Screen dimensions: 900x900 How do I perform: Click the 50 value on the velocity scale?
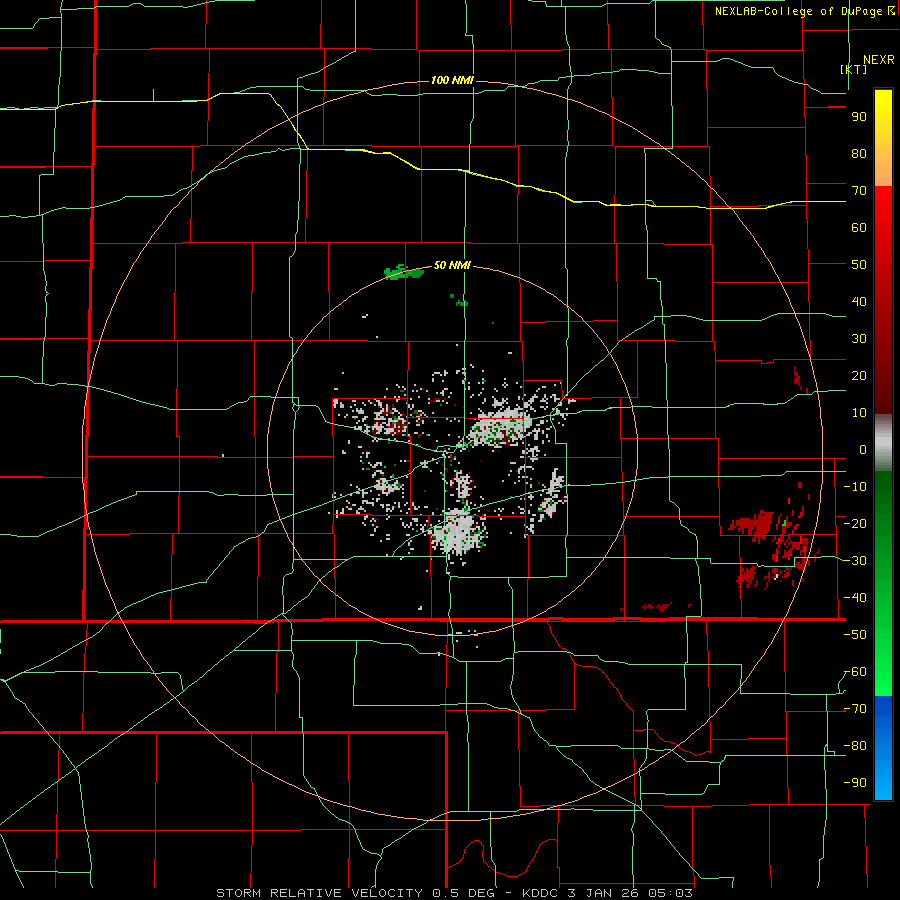pyautogui.click(x=859, y=265)
